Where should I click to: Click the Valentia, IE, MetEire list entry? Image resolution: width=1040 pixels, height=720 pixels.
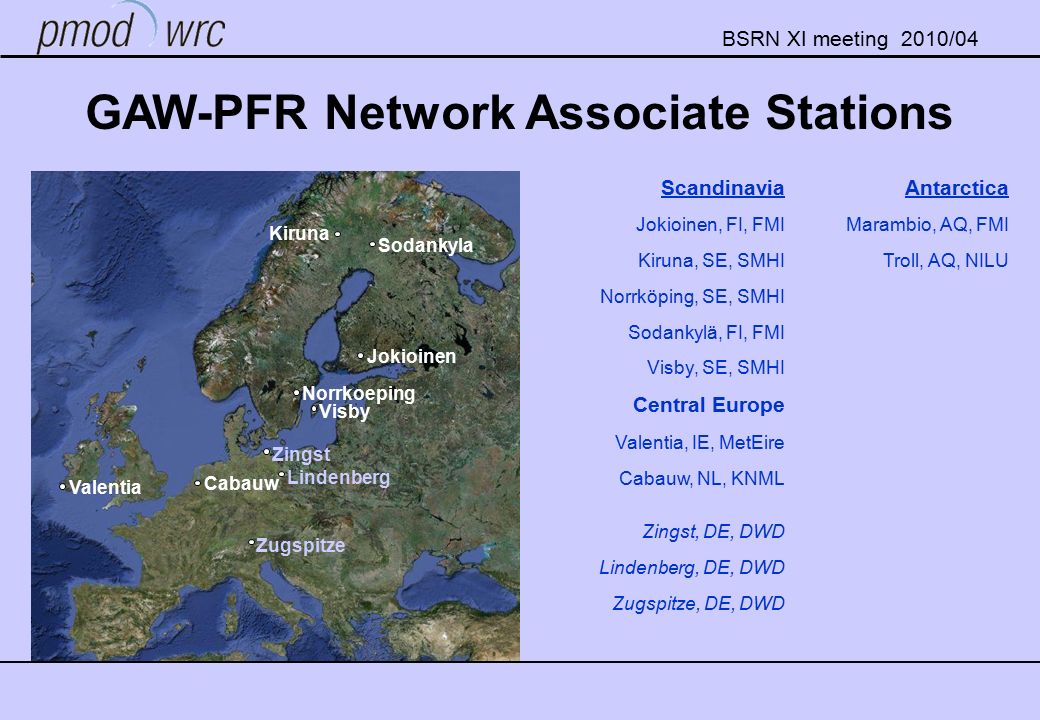tap(699, 442)
